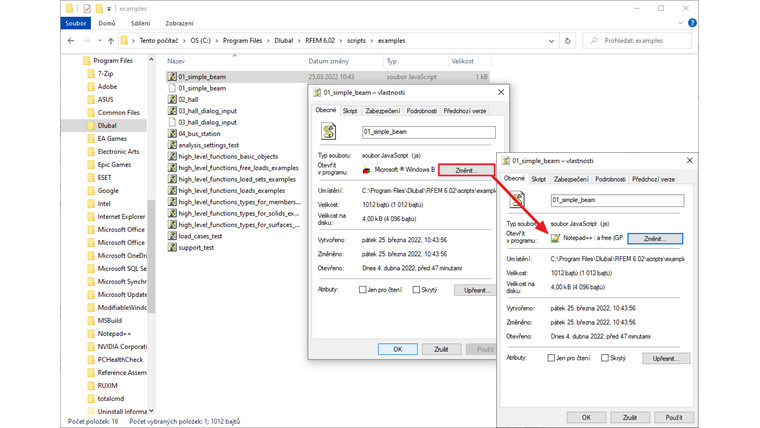Screen dimensions: 760x428
Task: Click OK in left properties dialog
Action: 397,349
